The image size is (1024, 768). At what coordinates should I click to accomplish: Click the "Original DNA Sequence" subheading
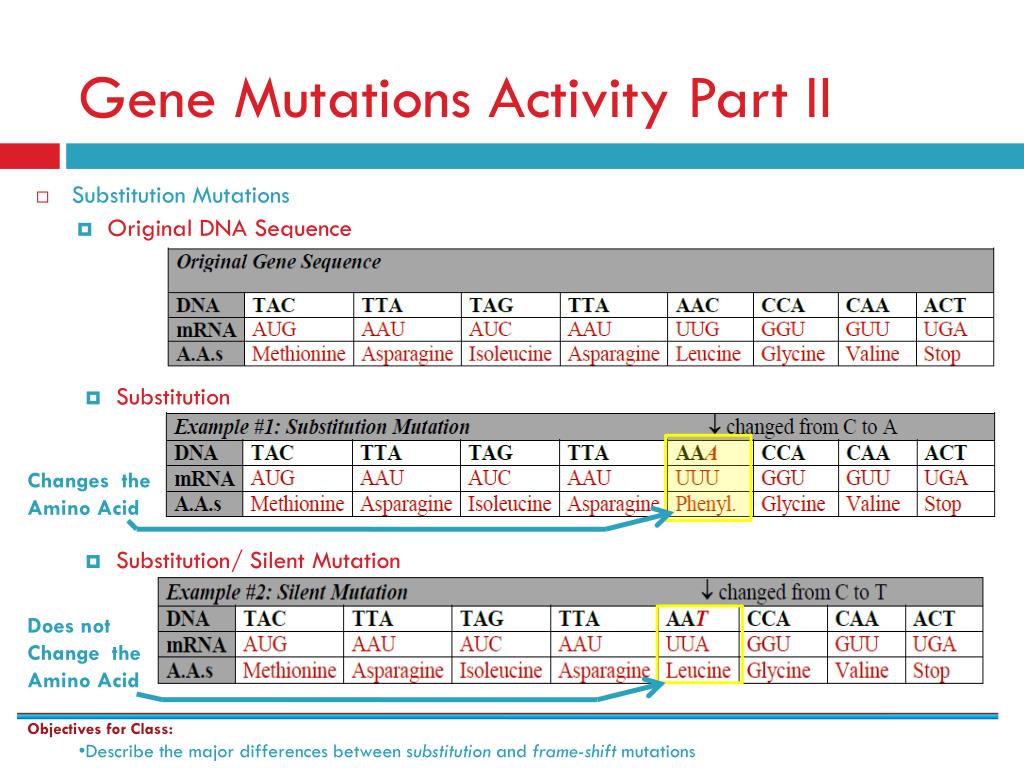coord(229,229)
